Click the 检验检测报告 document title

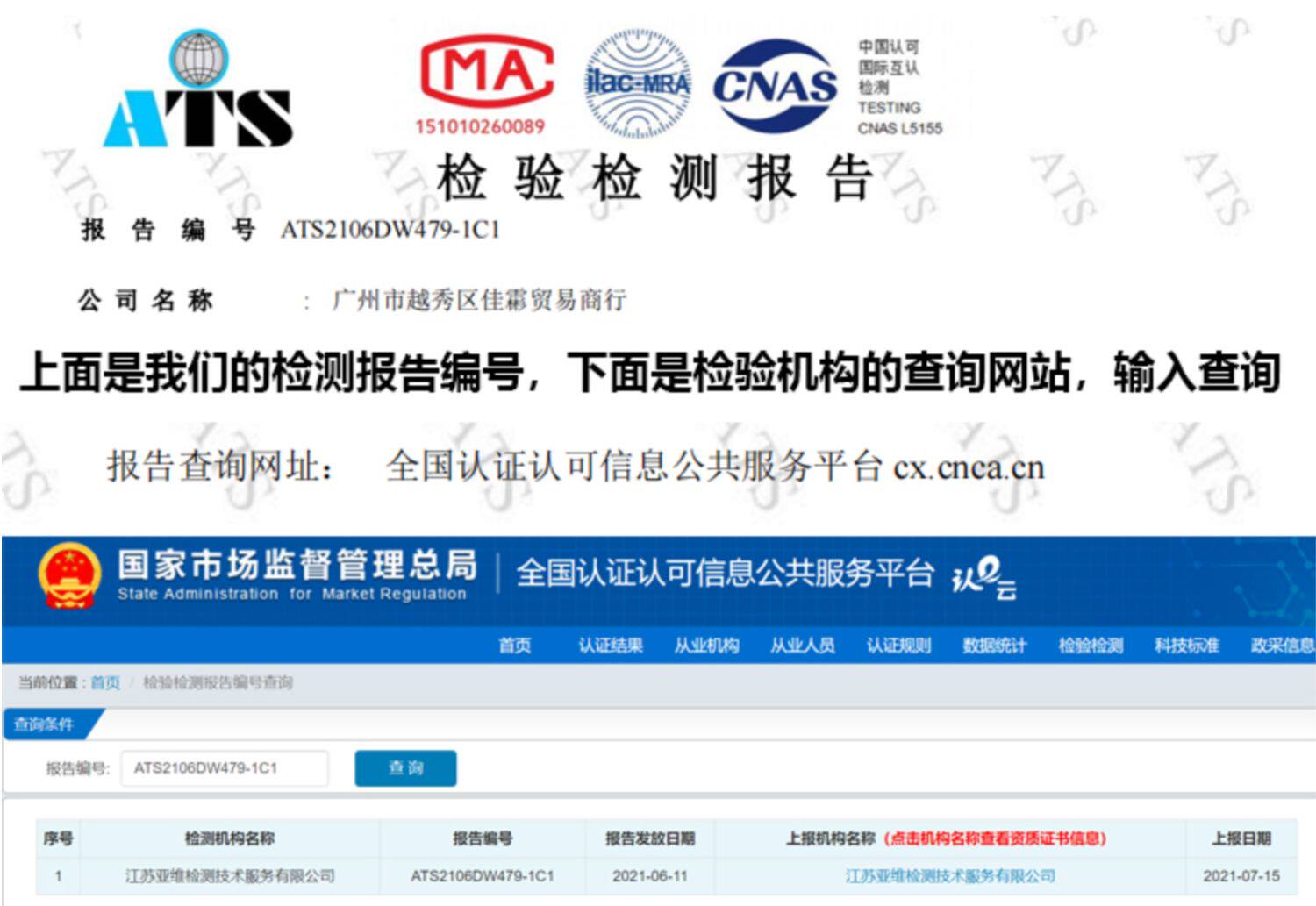pyautogui.click(x=655, y=179)
